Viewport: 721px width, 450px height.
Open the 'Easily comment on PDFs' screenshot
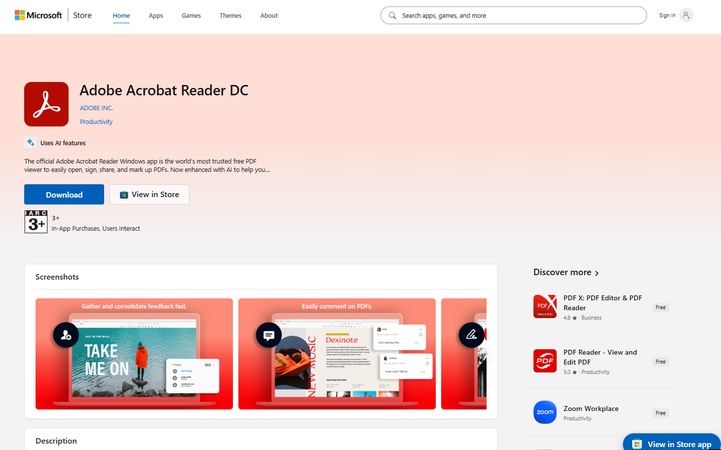pos(337,354)
